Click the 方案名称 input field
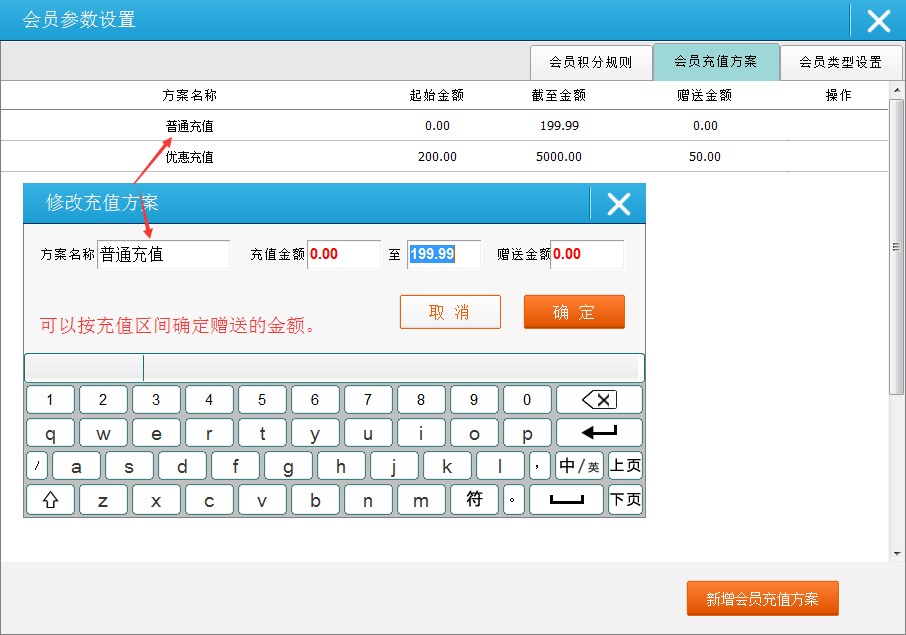This screenshot has width=906, height=635. 163,255
